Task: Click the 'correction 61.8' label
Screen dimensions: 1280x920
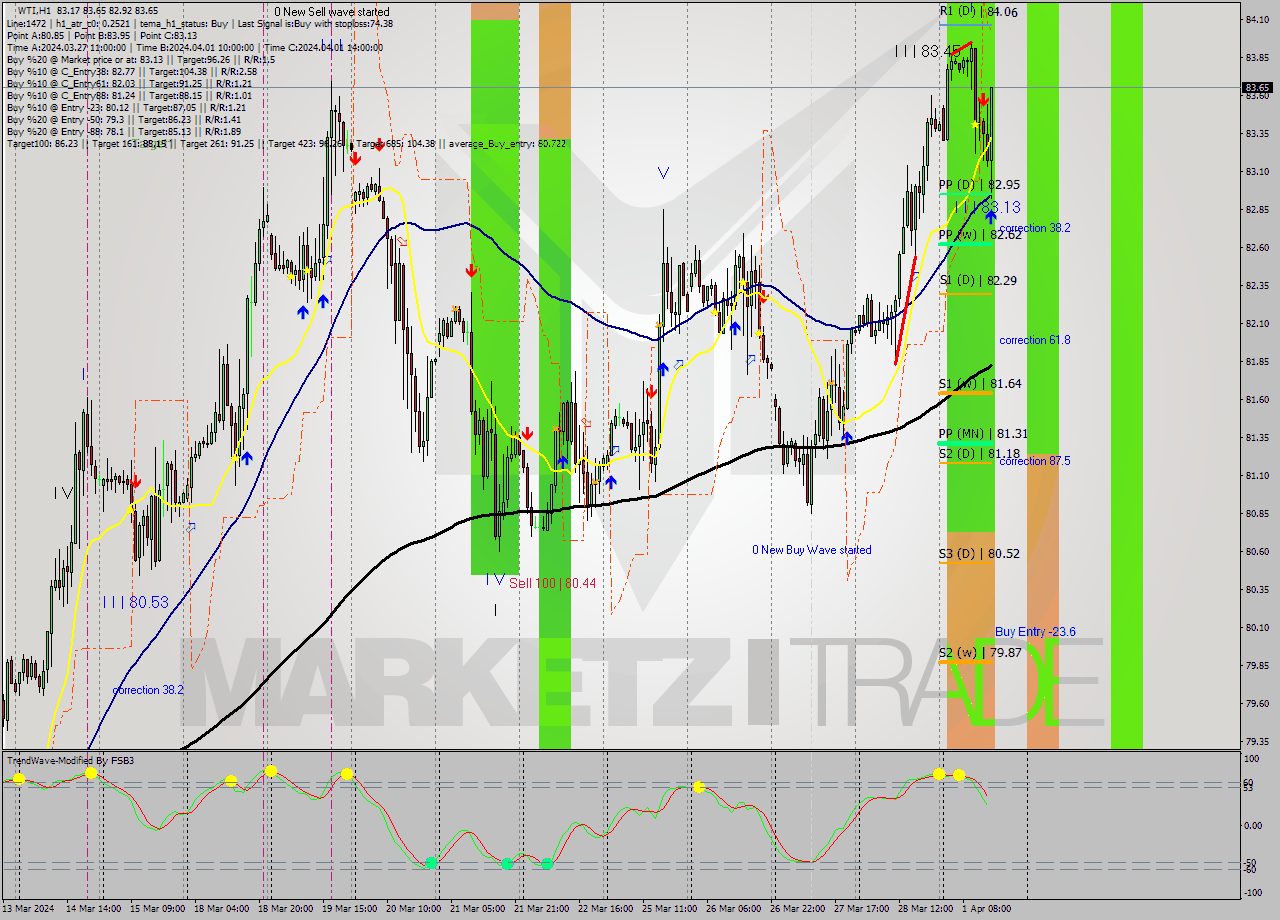Action: (1034, 340)
